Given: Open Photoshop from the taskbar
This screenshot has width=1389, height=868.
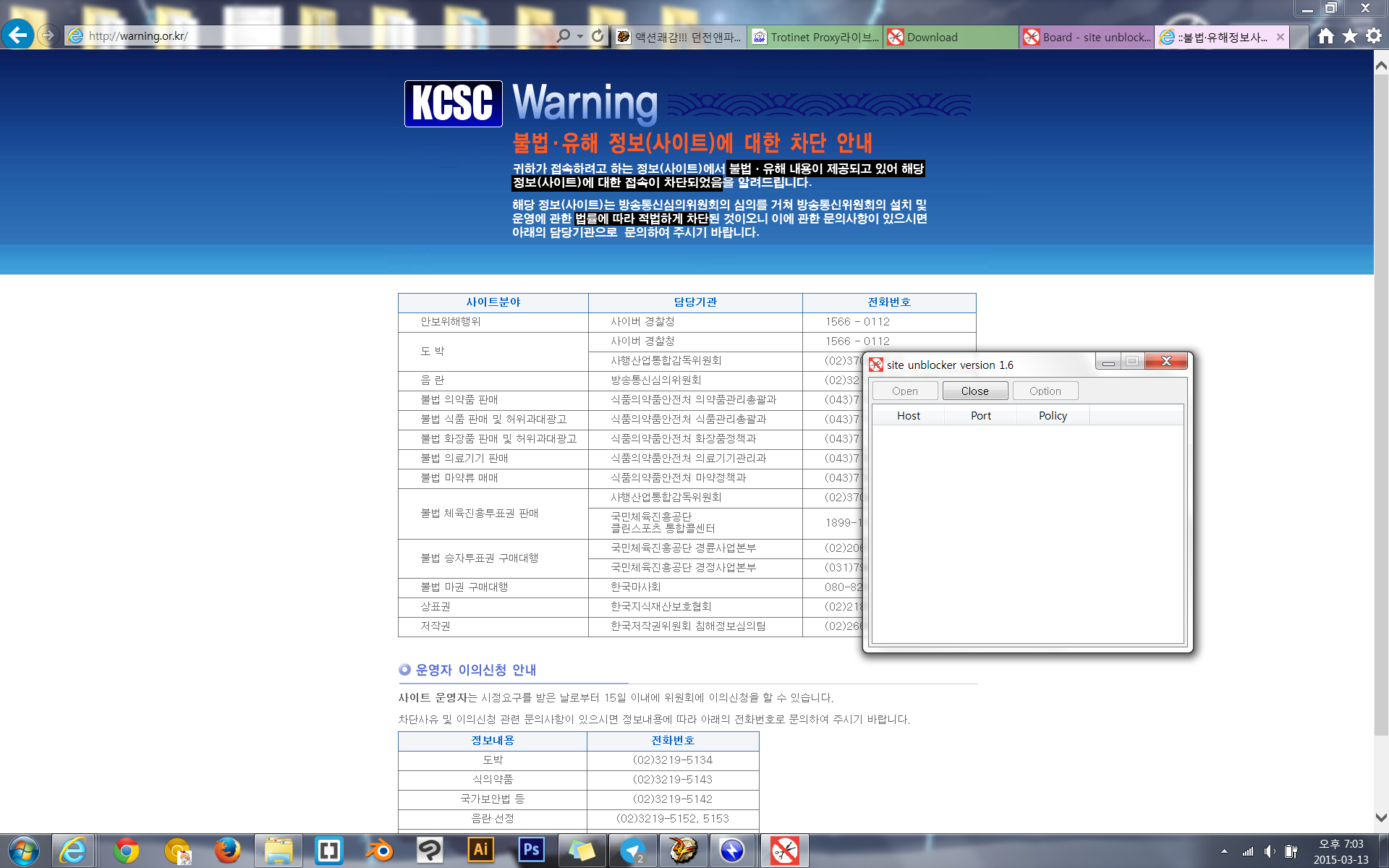Looking at the screenshot, I should [533, 851].
